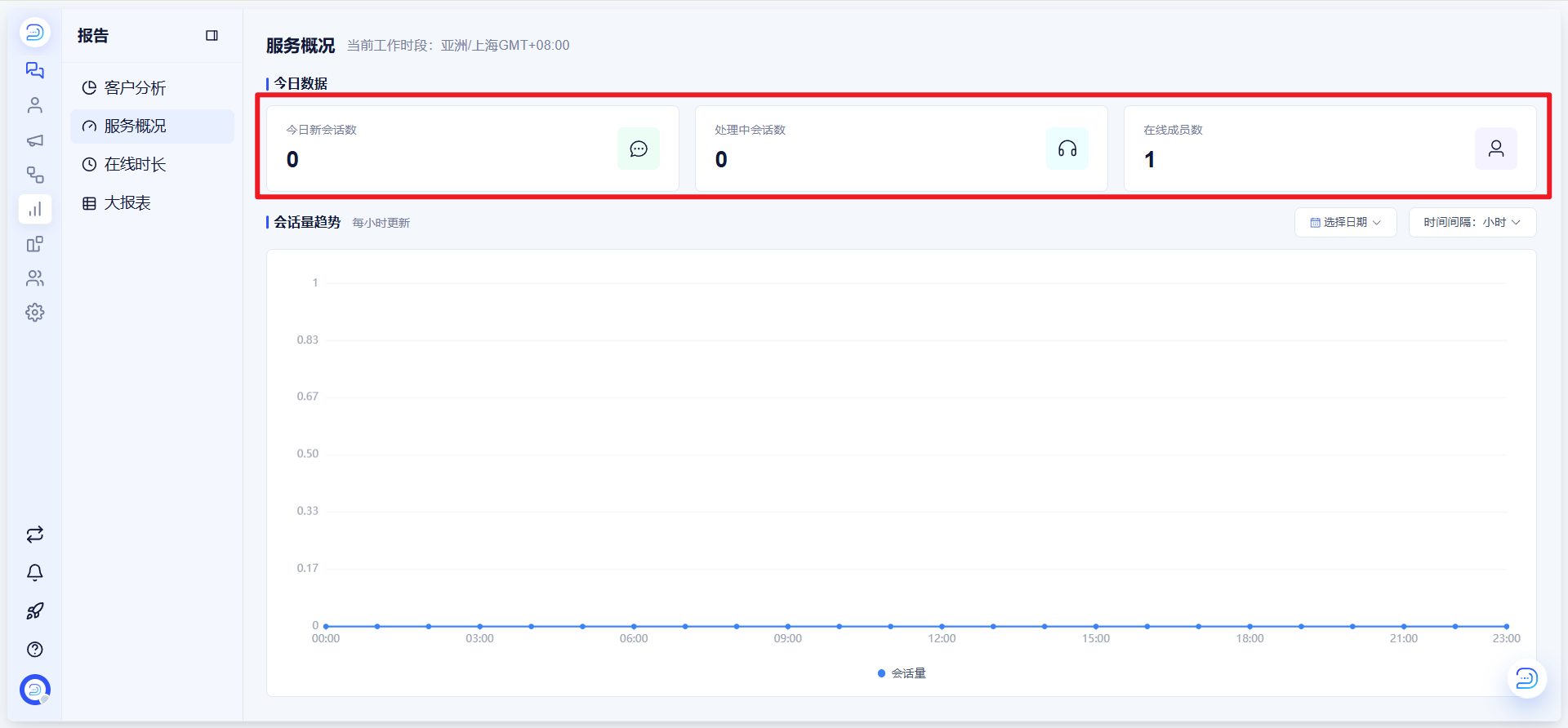Open the campaigns megaphone icon

coord(34,140)
